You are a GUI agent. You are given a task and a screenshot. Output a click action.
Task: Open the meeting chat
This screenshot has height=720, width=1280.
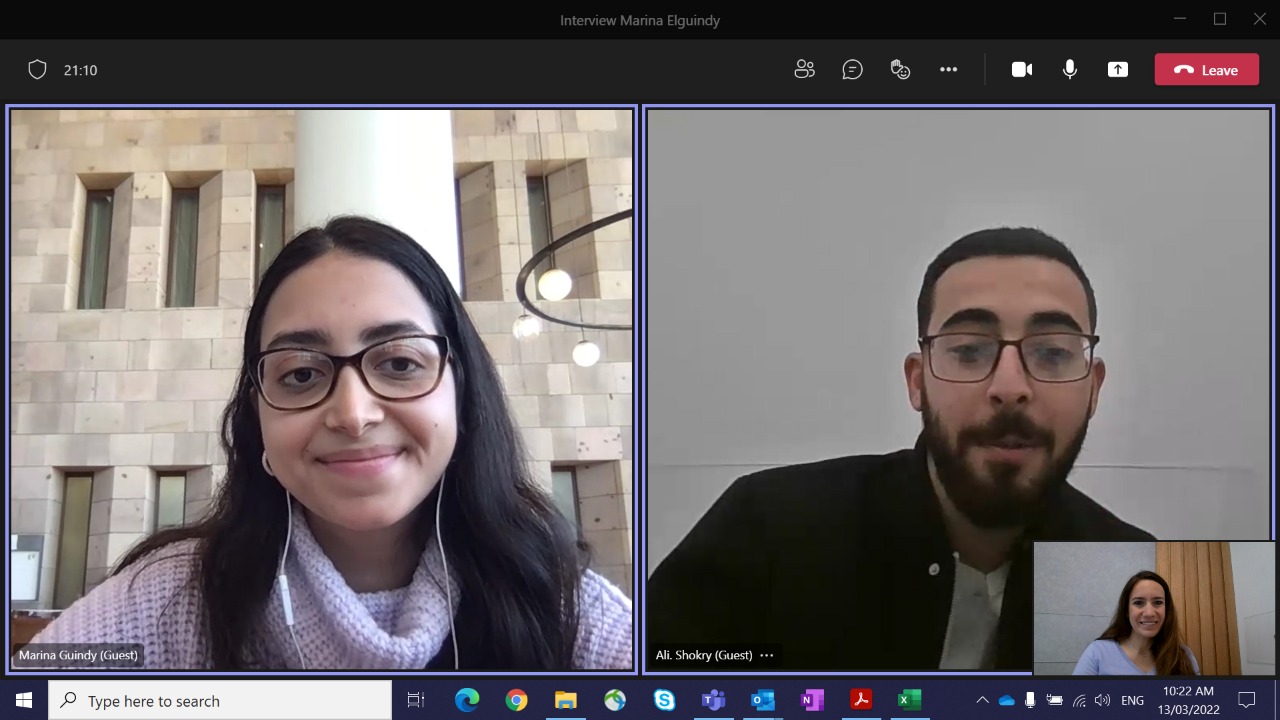pos(852,69)
